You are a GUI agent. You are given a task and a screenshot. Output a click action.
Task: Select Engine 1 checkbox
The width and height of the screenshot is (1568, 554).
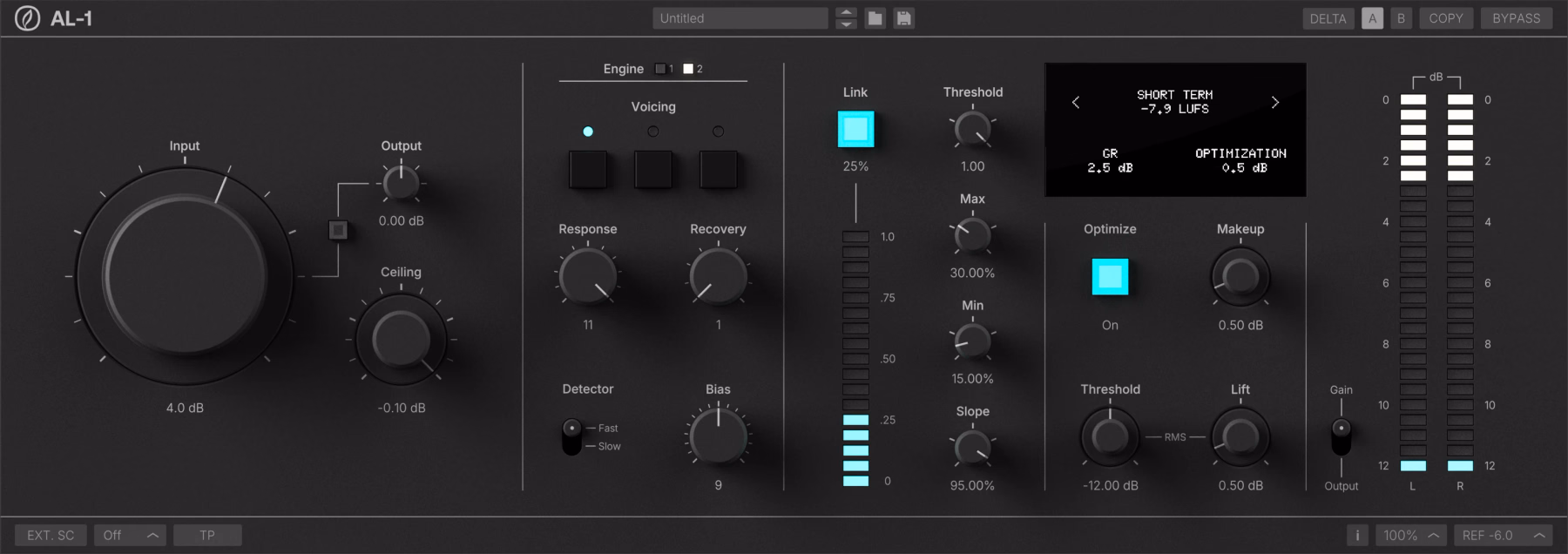660,69
